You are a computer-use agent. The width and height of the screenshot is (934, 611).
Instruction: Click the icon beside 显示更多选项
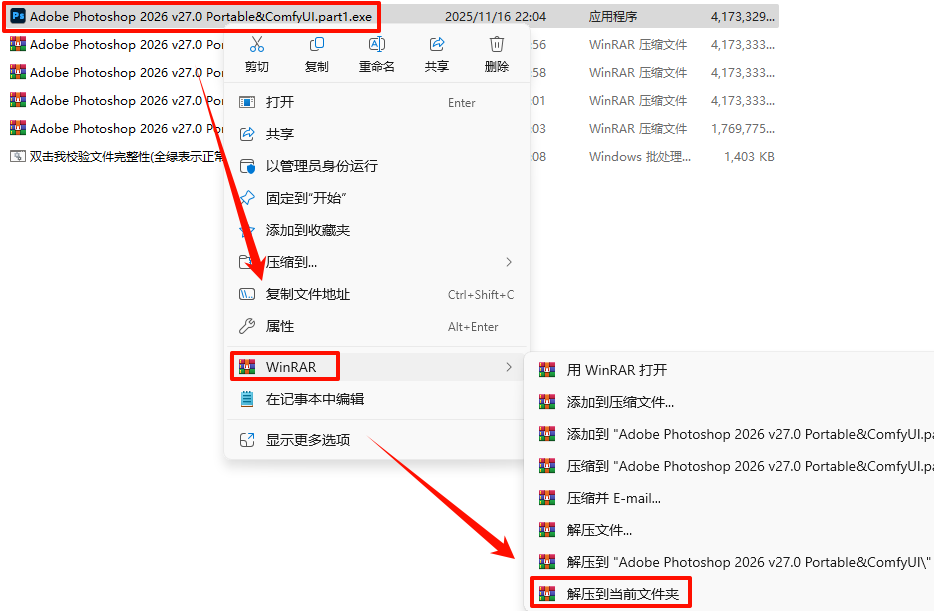(247, 440)
